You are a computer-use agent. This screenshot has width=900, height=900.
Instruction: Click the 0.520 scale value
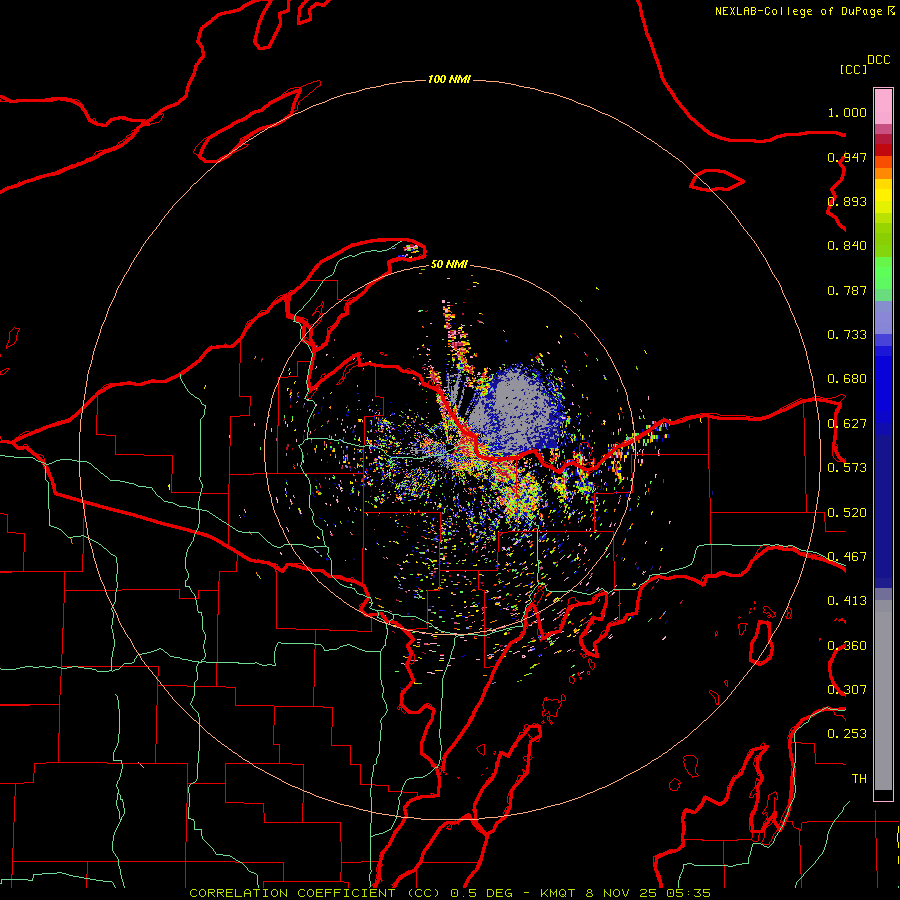click(x=847, y=513)
